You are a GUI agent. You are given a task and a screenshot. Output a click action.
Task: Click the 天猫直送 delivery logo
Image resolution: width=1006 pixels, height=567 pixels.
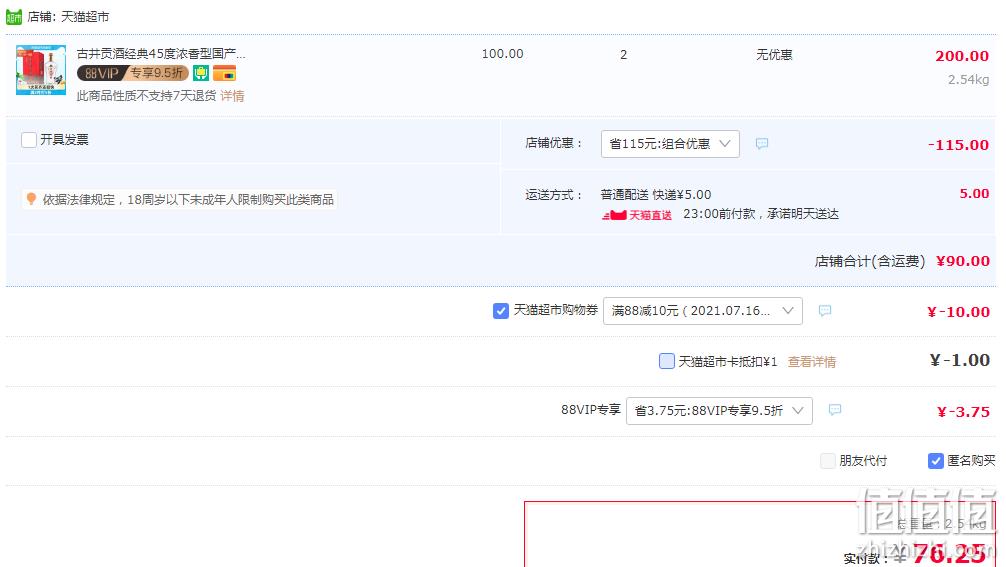tap(636, 215)
